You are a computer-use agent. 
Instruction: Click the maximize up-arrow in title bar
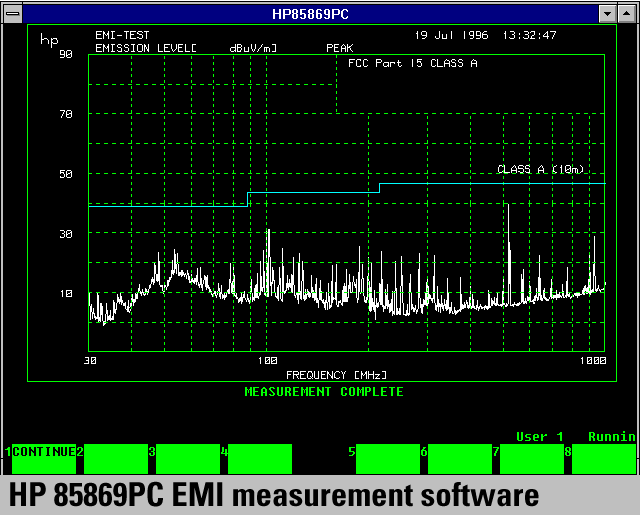click(628, 13)
